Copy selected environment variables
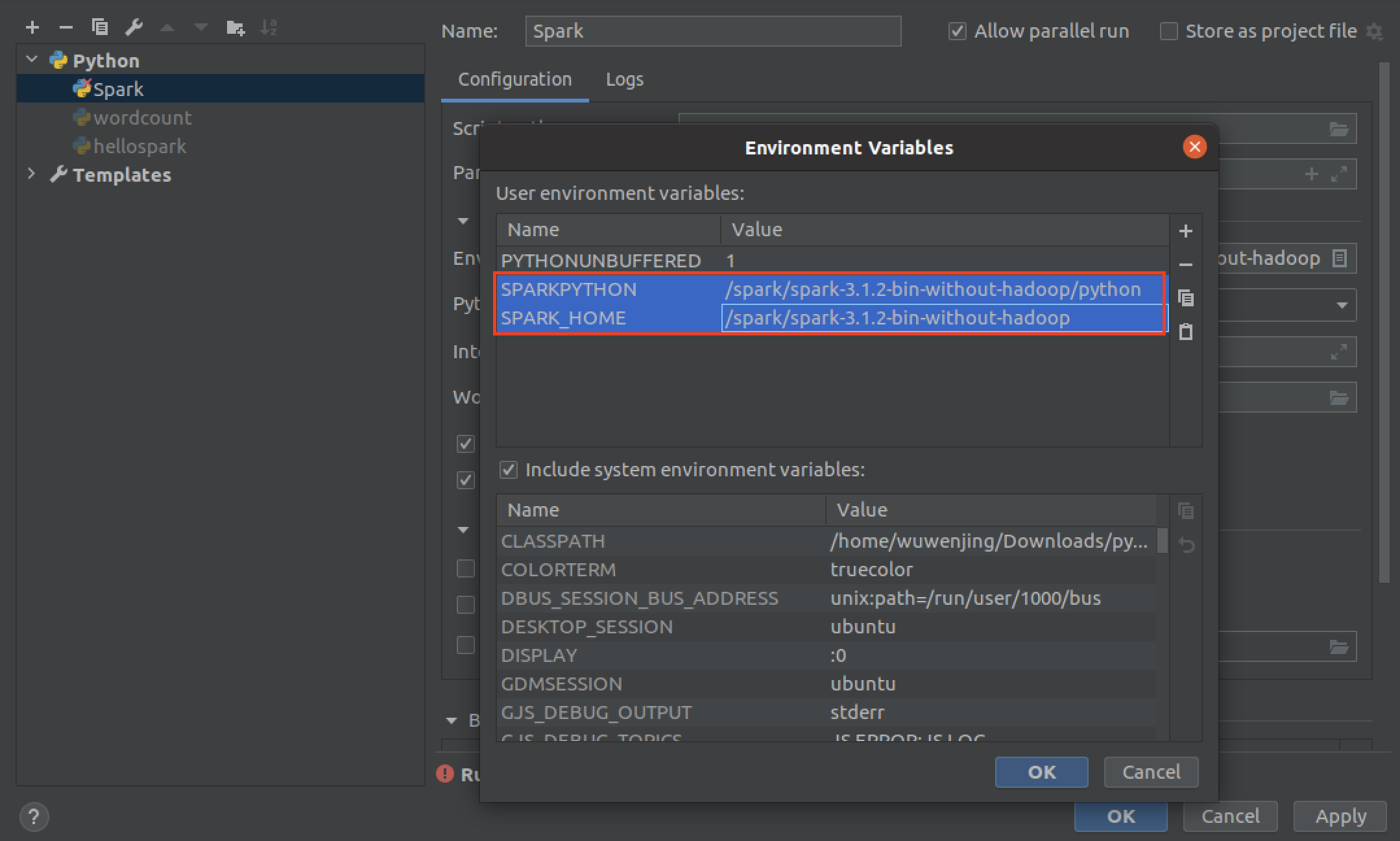 coord(1185,299)
